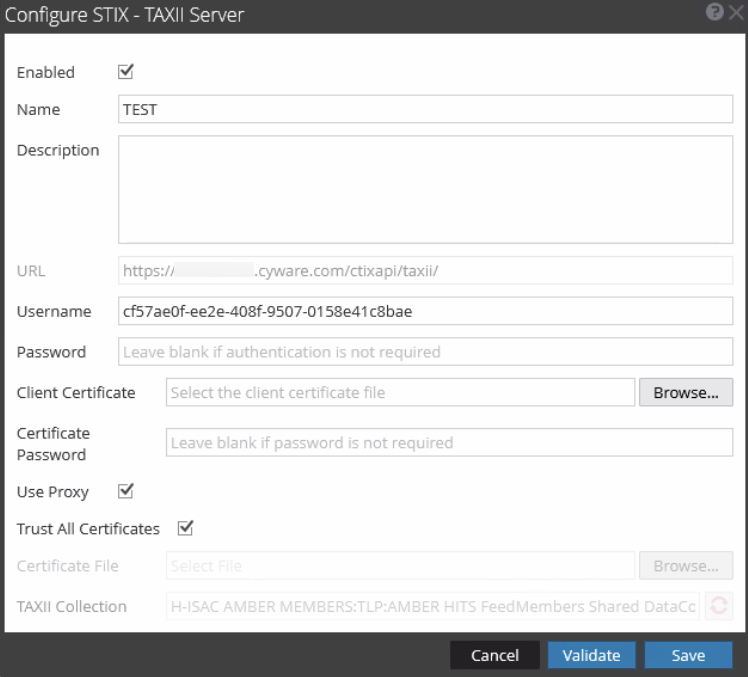This screenshot has width=748, height=677.
Task: Select the URL input field
Action: point(425,269)
